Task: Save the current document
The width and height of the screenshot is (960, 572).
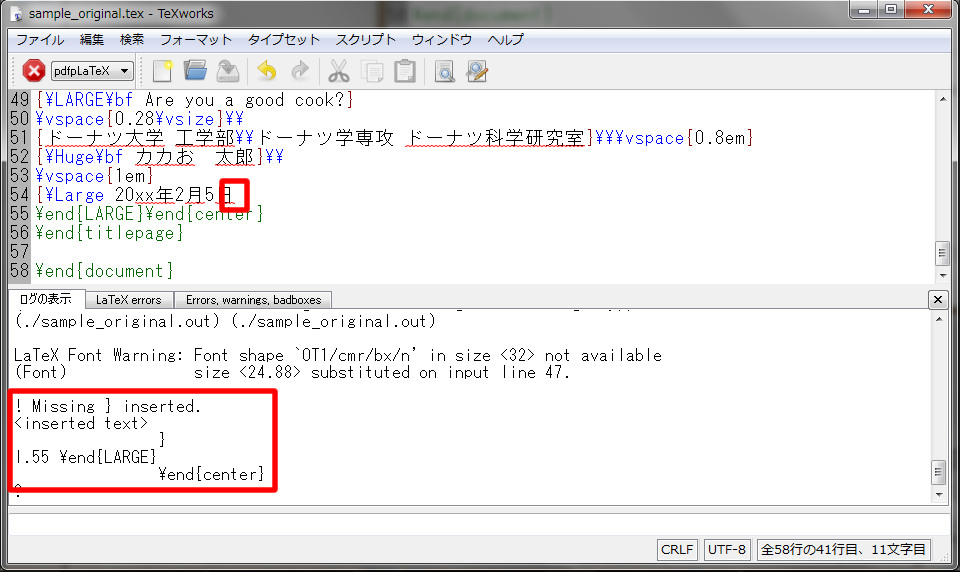Action: pos(228,71)
